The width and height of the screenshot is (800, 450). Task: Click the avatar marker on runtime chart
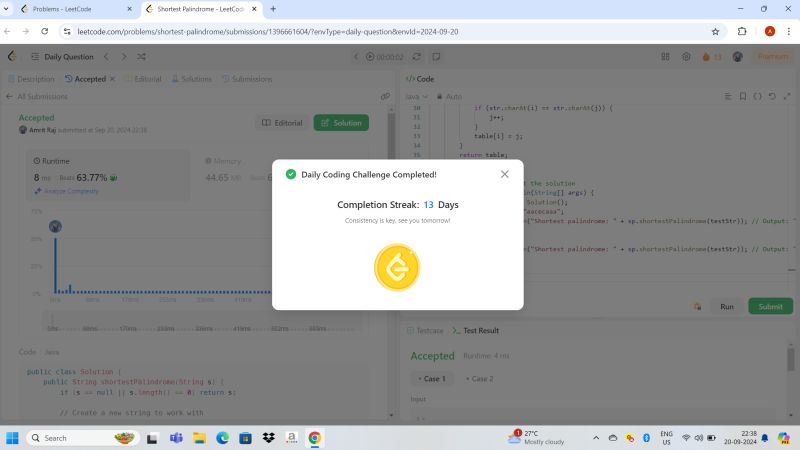click(55, 227)
